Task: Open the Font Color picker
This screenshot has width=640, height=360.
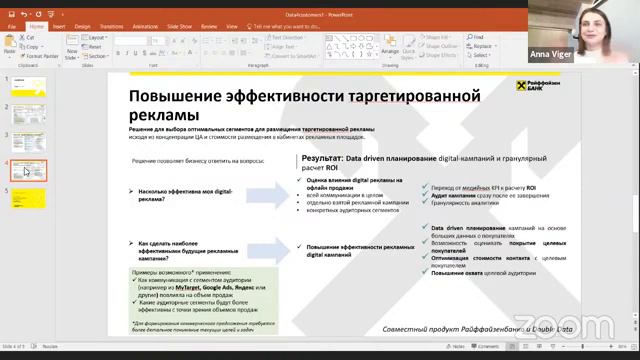Action: coord(190,53)
